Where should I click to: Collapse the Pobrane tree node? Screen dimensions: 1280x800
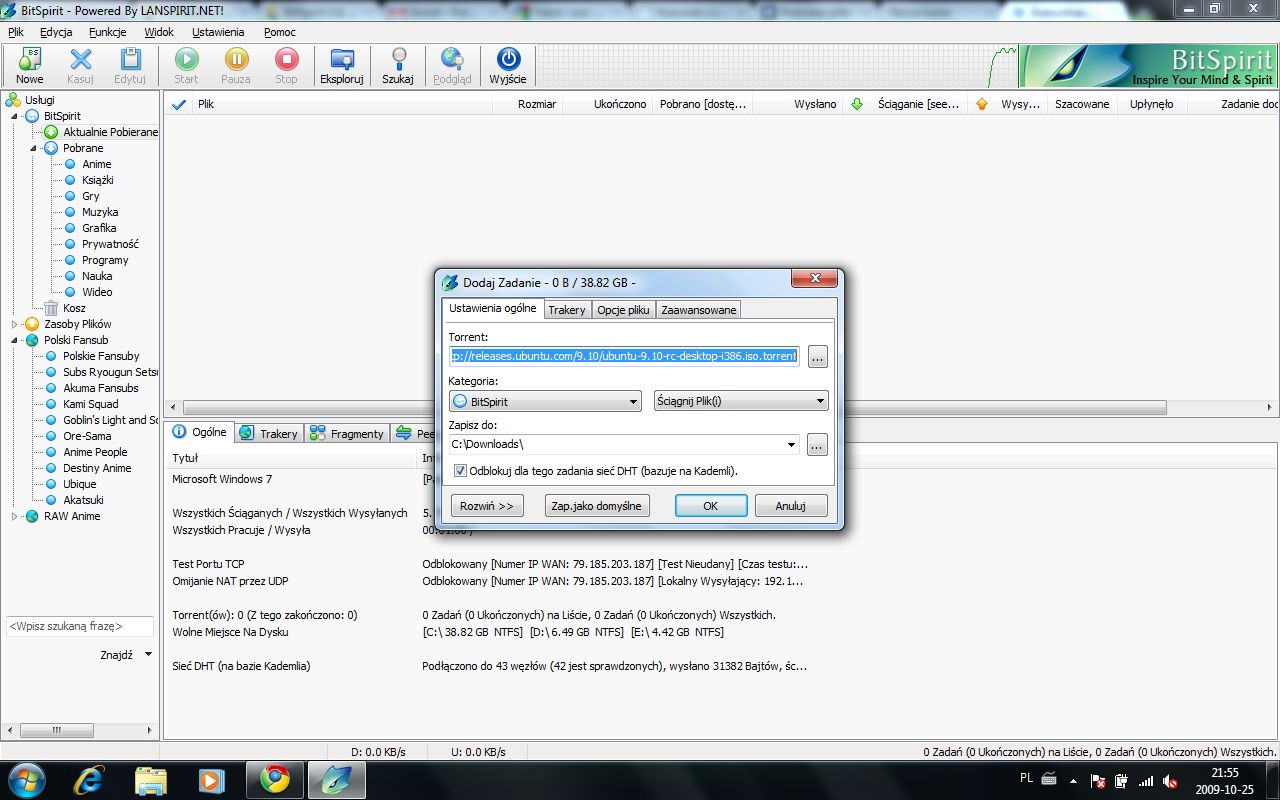point(34,148)
